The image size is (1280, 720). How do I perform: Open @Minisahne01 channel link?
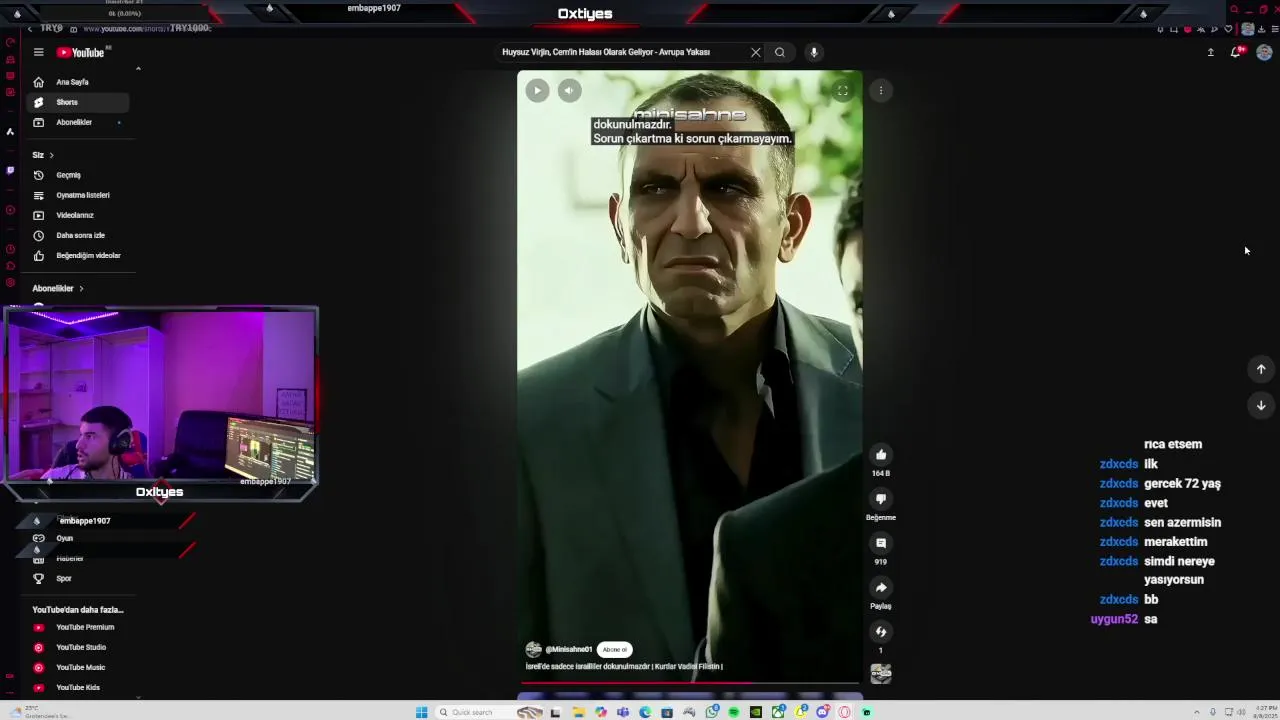pos(568,649)
